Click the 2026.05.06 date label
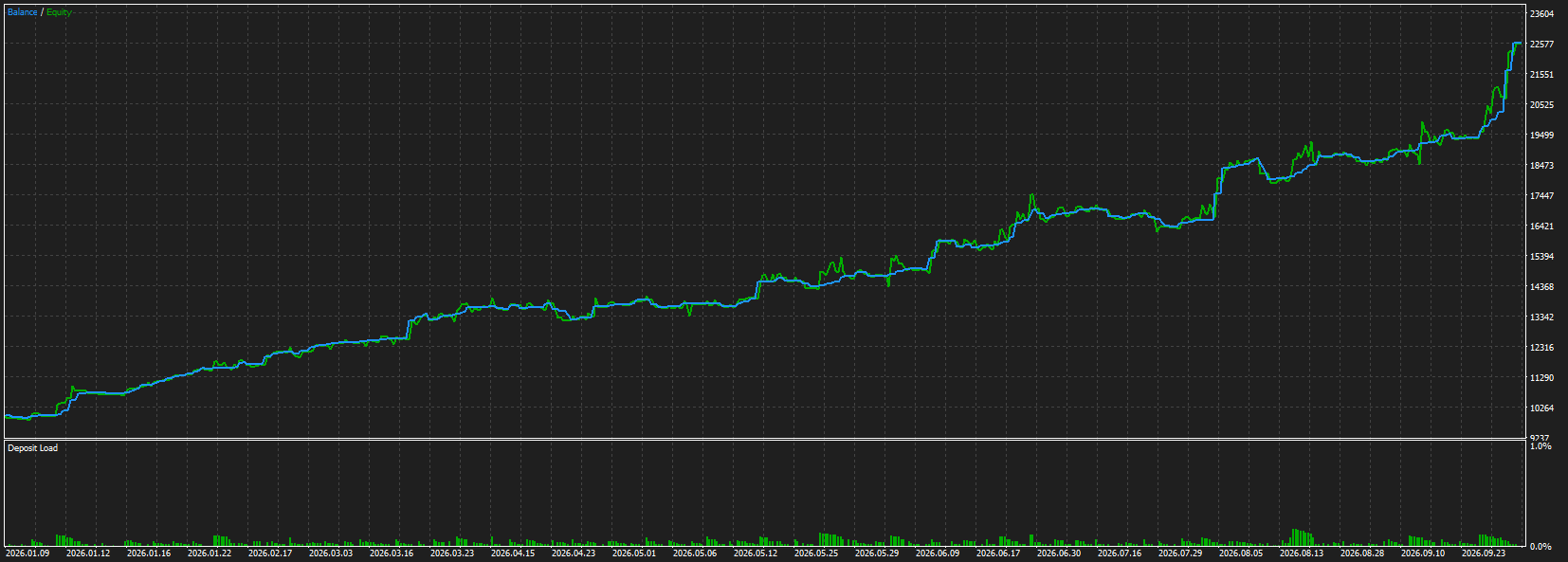 pos(695,553)
